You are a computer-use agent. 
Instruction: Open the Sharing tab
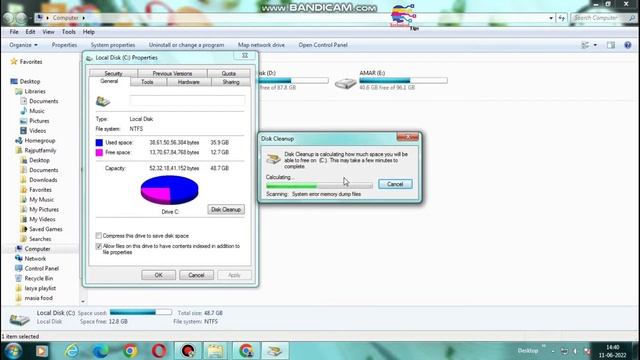tap(231, 82)
